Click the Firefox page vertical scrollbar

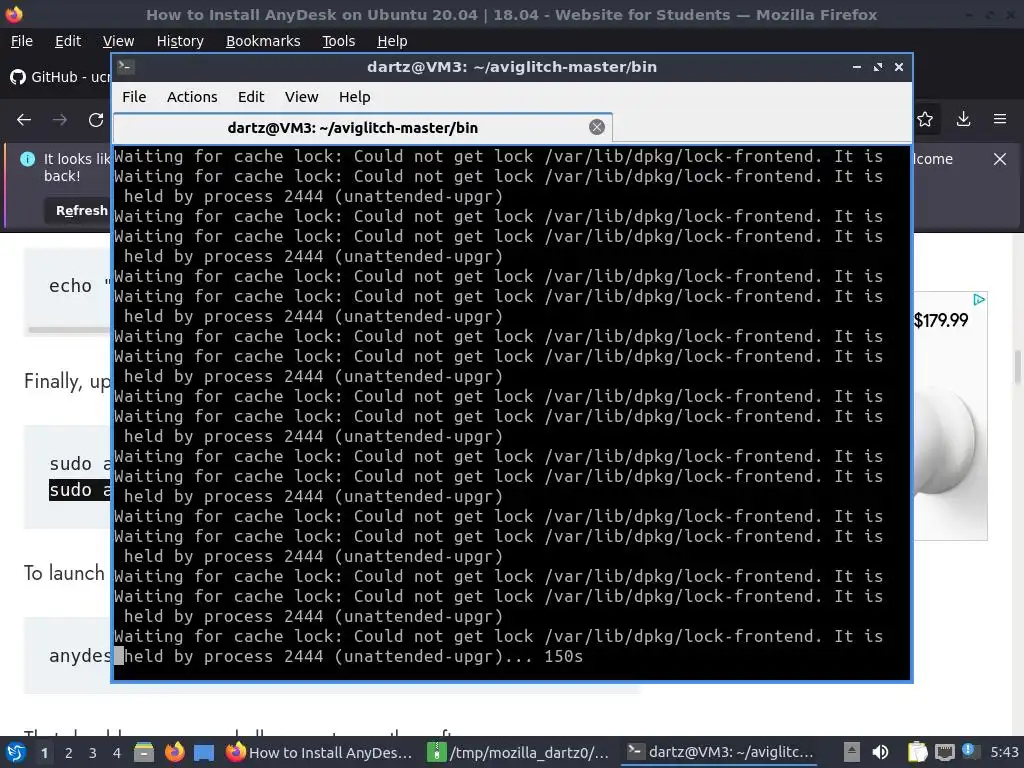[1017, 367]
